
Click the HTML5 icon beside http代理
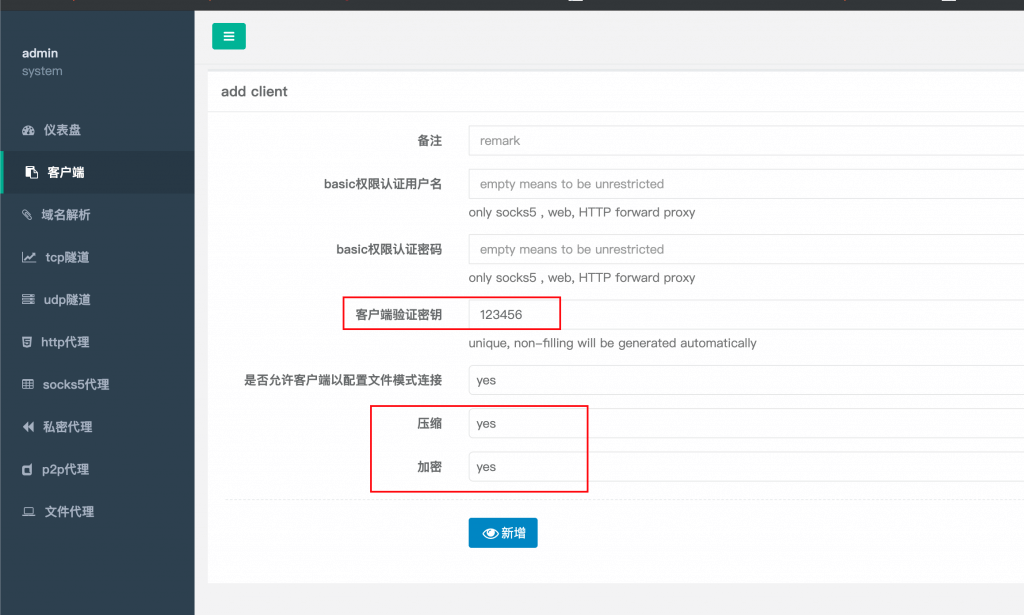[x=27, y=342]
